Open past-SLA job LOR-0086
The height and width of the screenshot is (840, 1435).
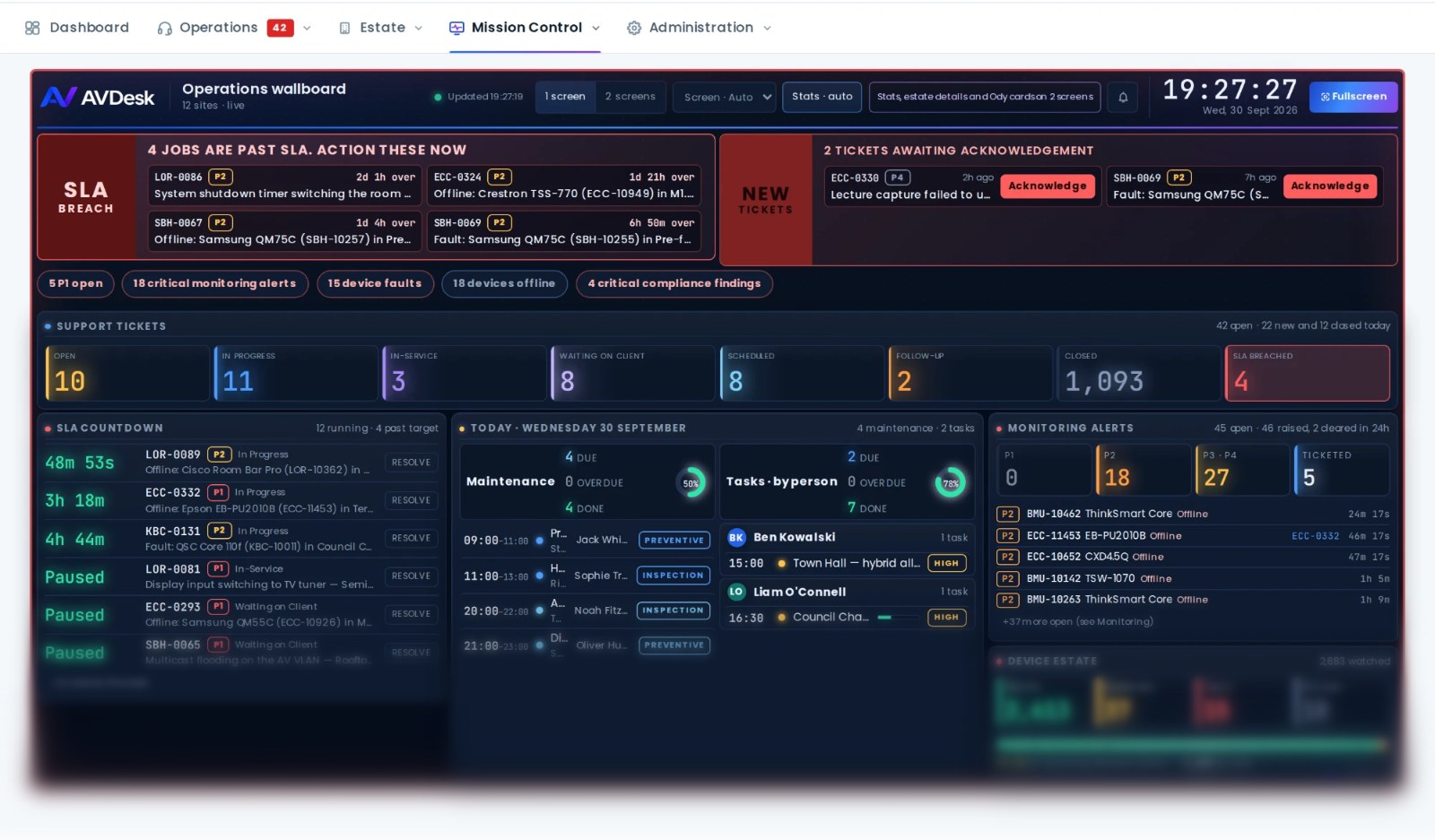pyautogui.click(x=284, y=186)
